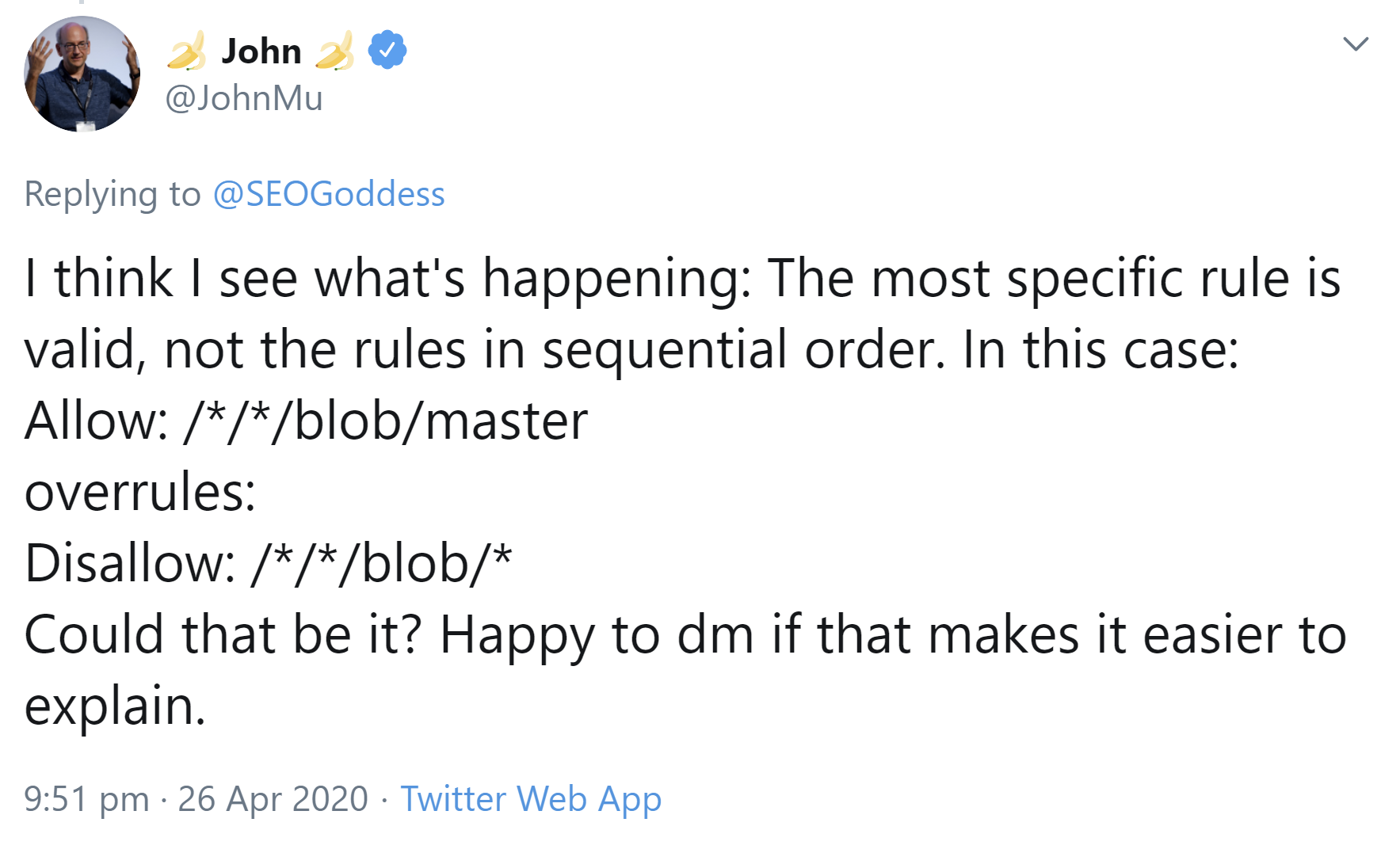
Task: Click the banana emoji before John
Action: (187, 51)
